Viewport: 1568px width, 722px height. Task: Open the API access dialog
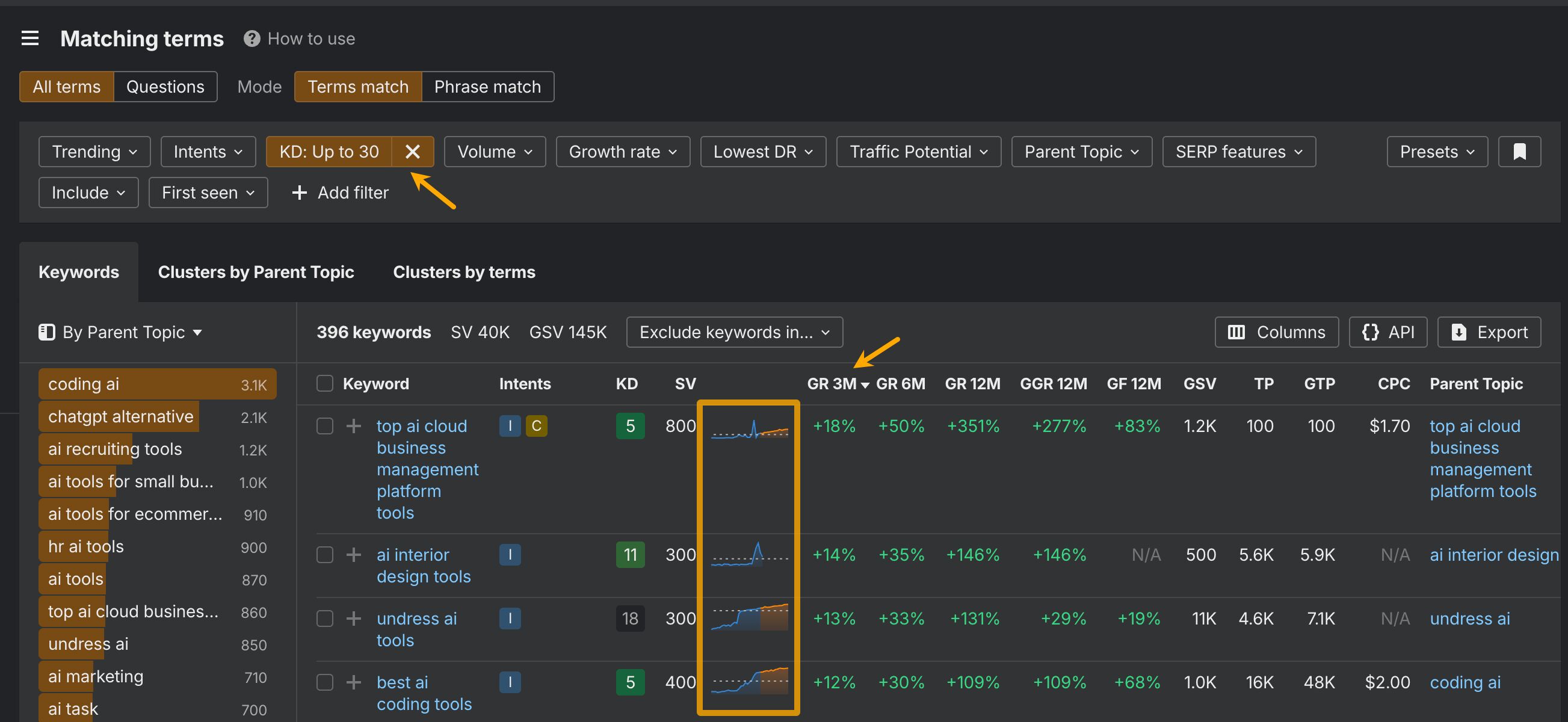tap(1388, 332)
